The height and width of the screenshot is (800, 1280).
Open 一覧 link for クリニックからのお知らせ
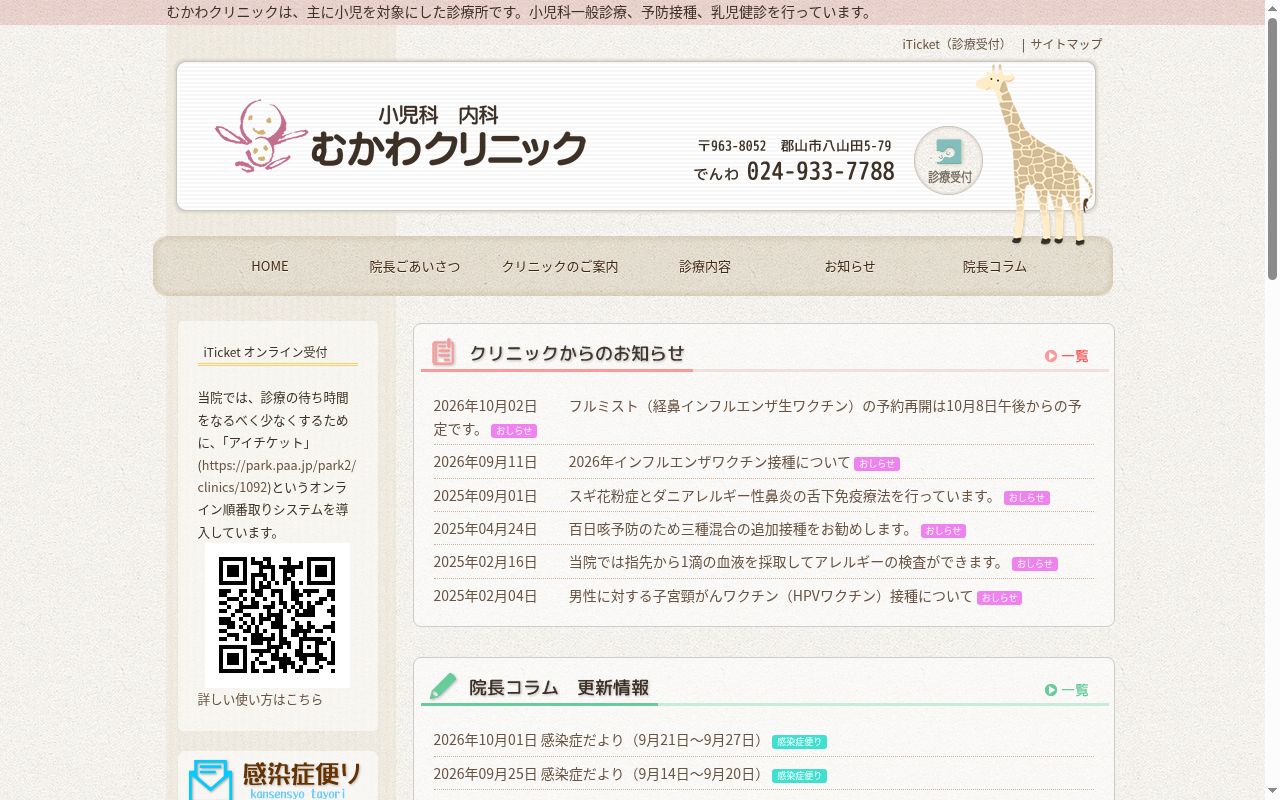(x=1067, y=356)
